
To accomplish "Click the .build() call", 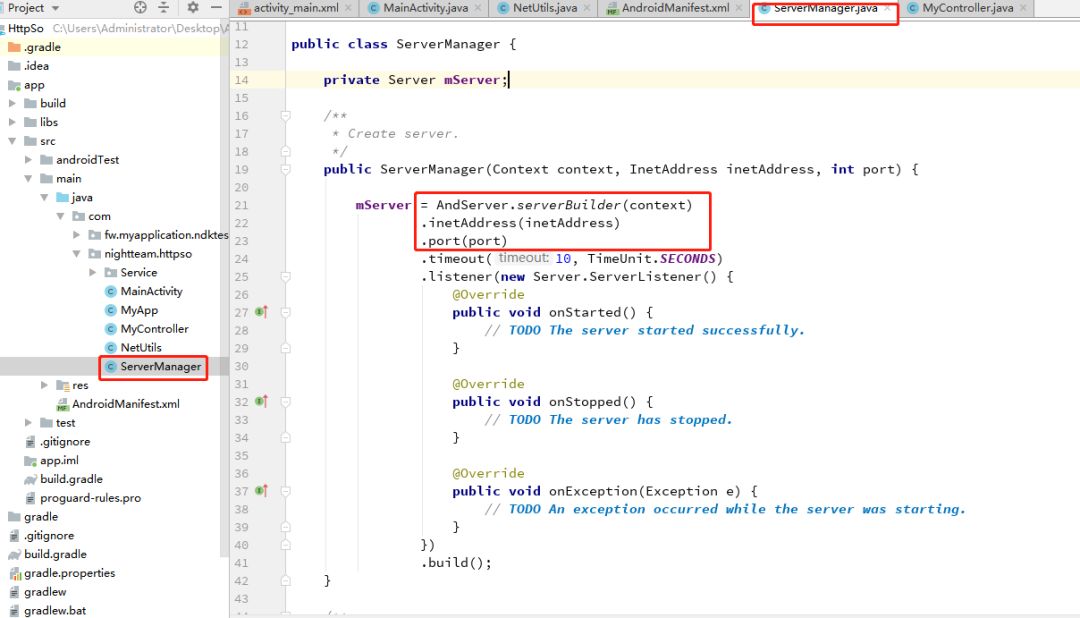I will pyautogui.click(x=456, y=563).
